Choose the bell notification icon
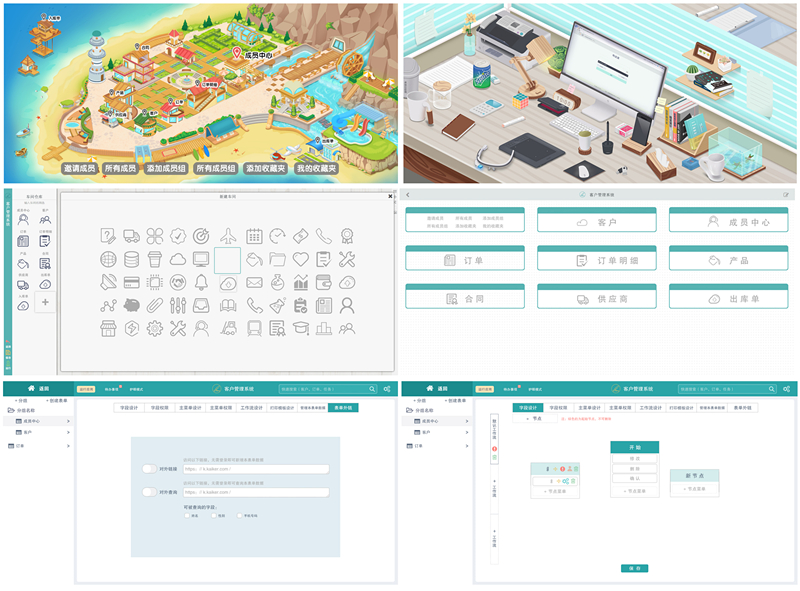The height and width of the screenshot is (591, 800). (201, 282)
